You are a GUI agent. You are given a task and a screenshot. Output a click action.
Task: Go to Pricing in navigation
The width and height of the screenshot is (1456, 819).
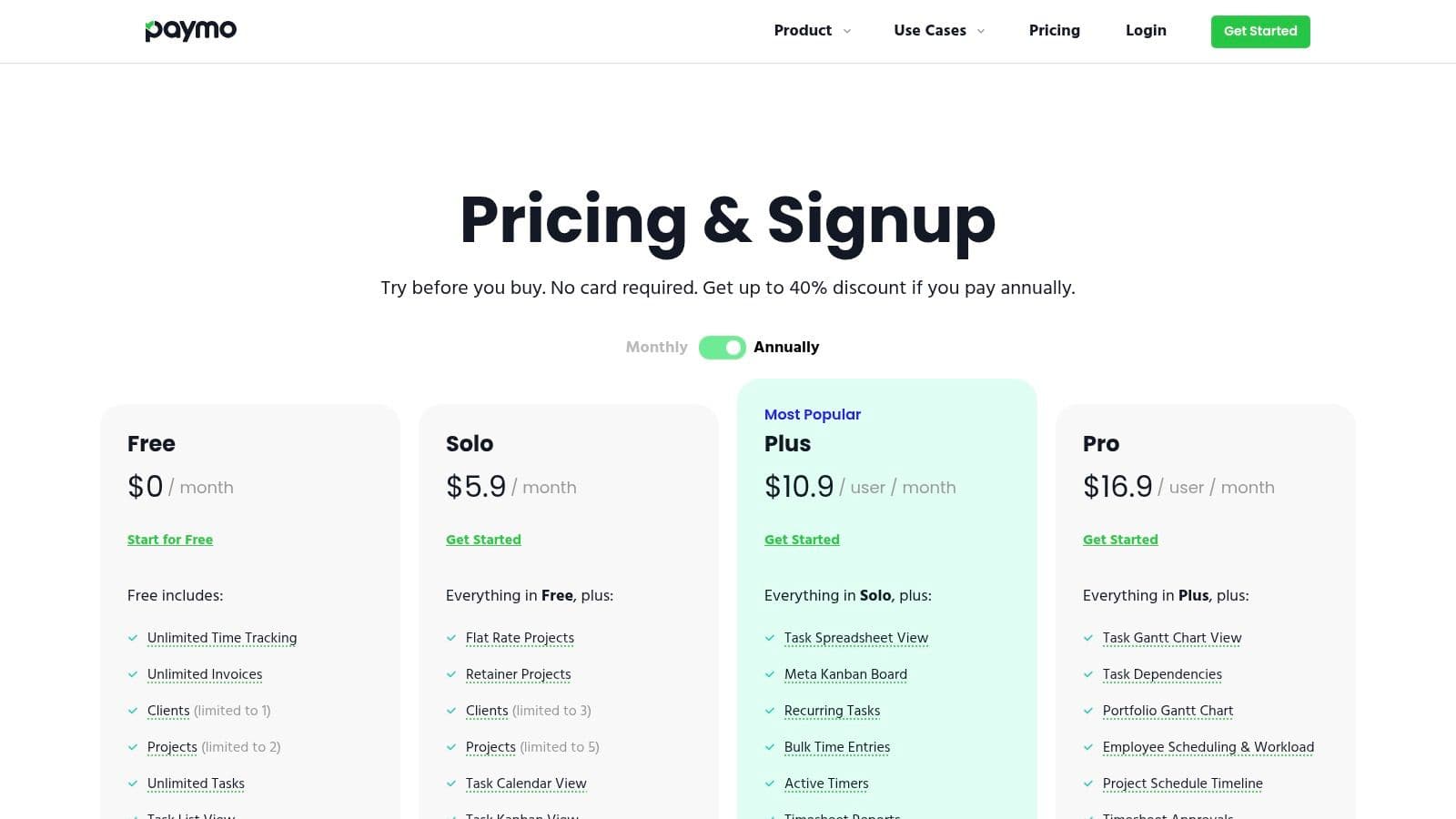click(x=1054, y=31)
